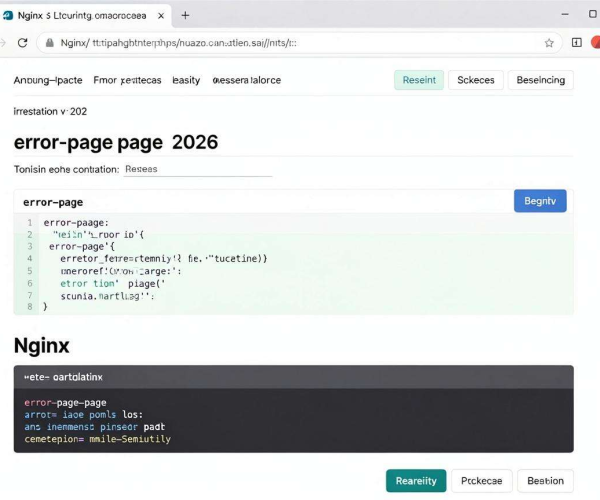Open the Fmor xetttecas navigation item
The width and height of the screenshot is (600, 500).
[127, 80]
